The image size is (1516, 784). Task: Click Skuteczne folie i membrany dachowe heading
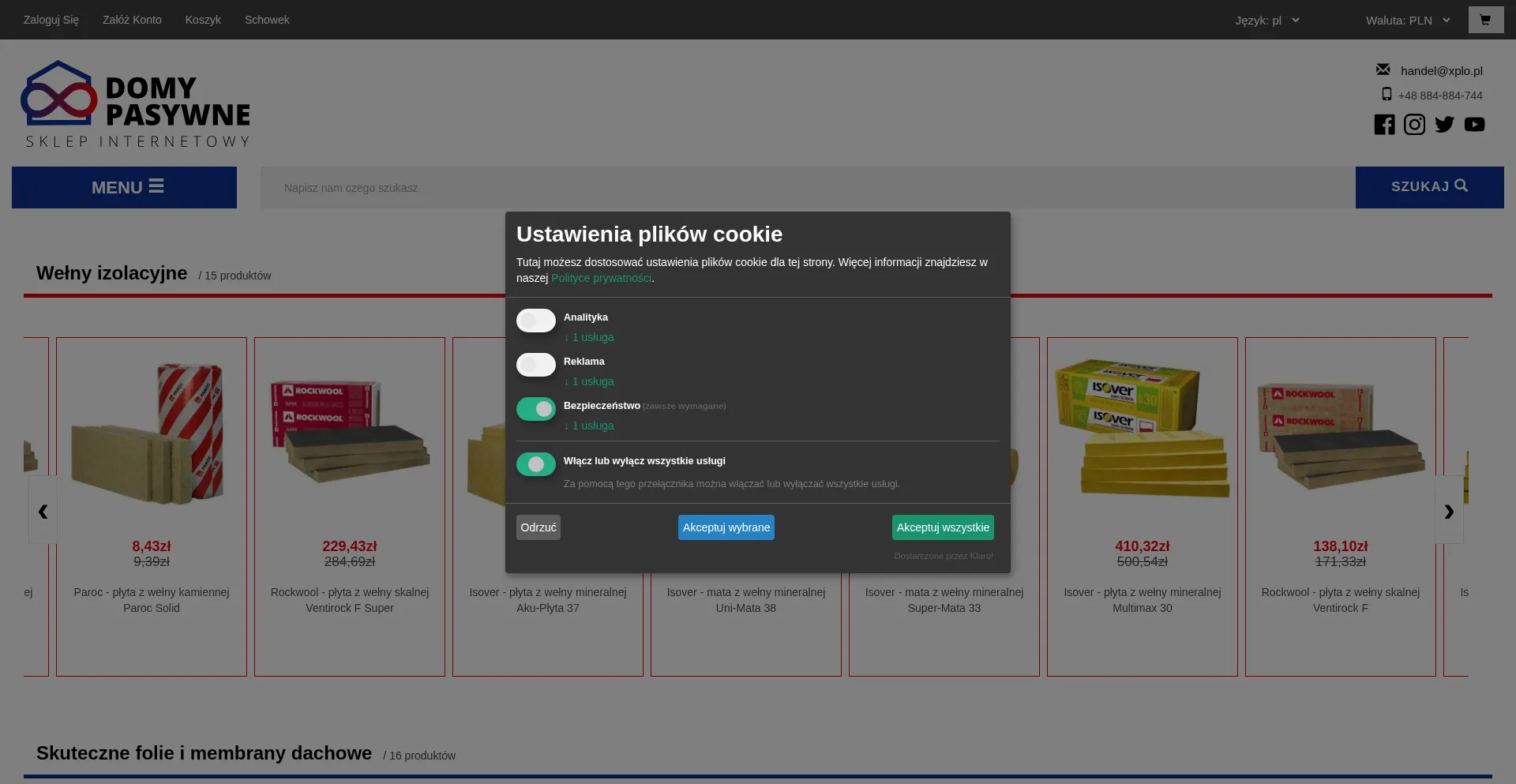204,753
